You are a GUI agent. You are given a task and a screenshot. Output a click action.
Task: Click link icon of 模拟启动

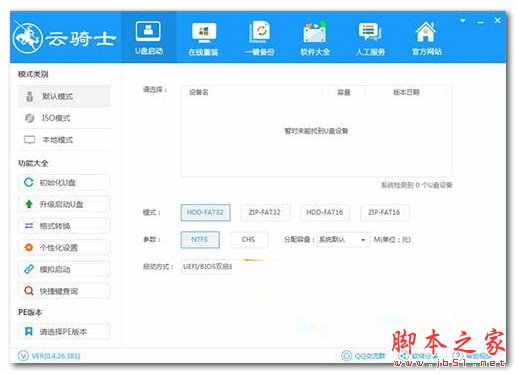click(29, 269)
